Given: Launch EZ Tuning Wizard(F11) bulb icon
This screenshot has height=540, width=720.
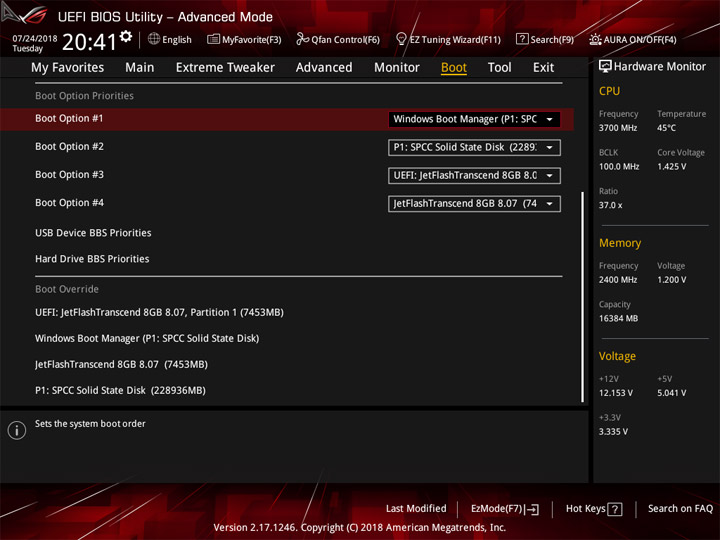Looking at the screenshot, I should [401, 39].
